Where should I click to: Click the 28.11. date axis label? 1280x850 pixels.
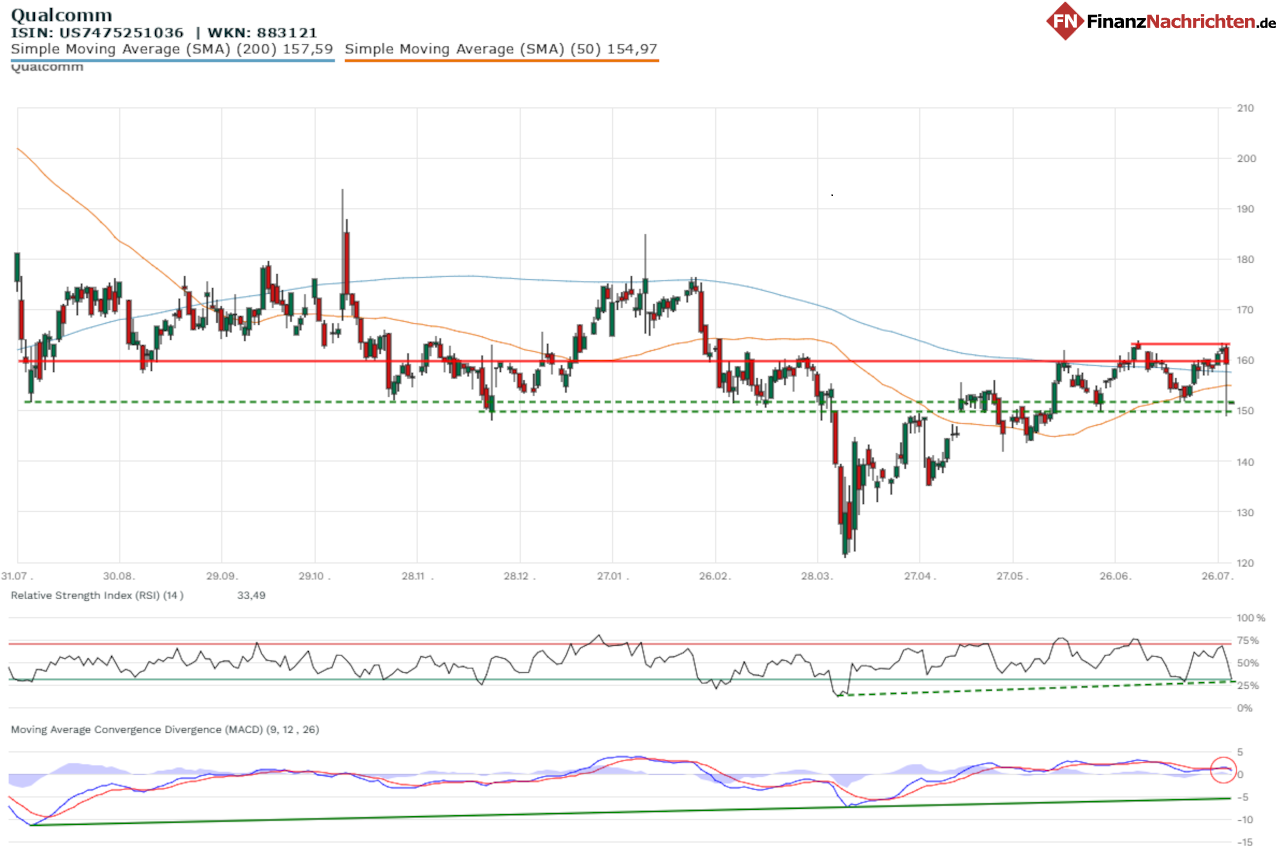[x=418, y=577]
